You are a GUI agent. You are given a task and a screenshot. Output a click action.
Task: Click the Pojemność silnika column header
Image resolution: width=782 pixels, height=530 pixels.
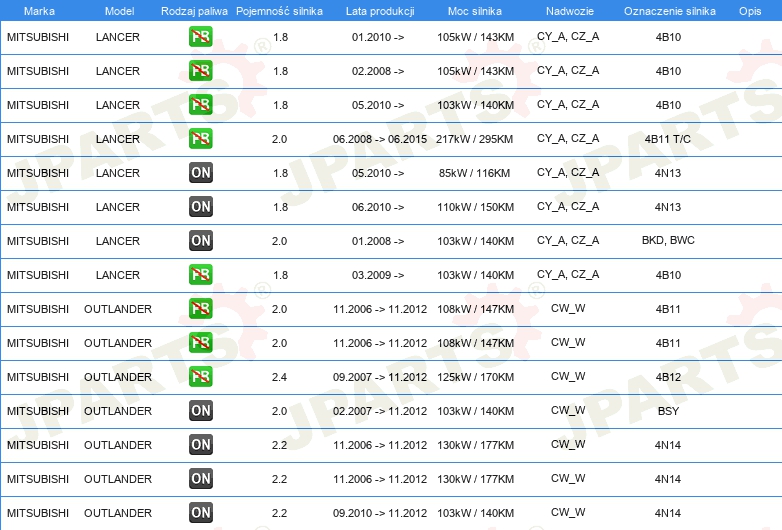click(279, 11)
